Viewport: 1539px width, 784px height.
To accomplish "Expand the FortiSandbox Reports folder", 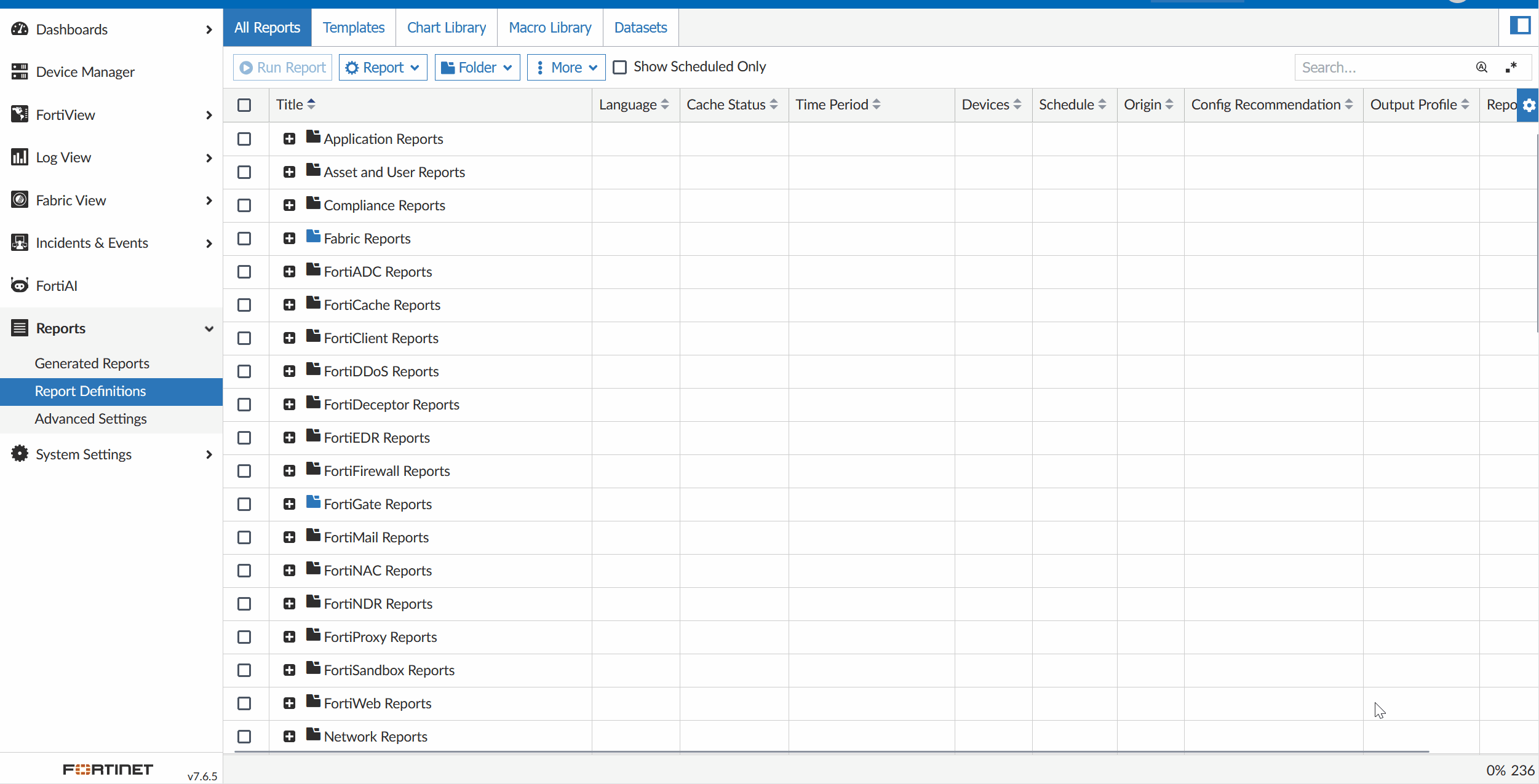I will (x=289, y=670).
